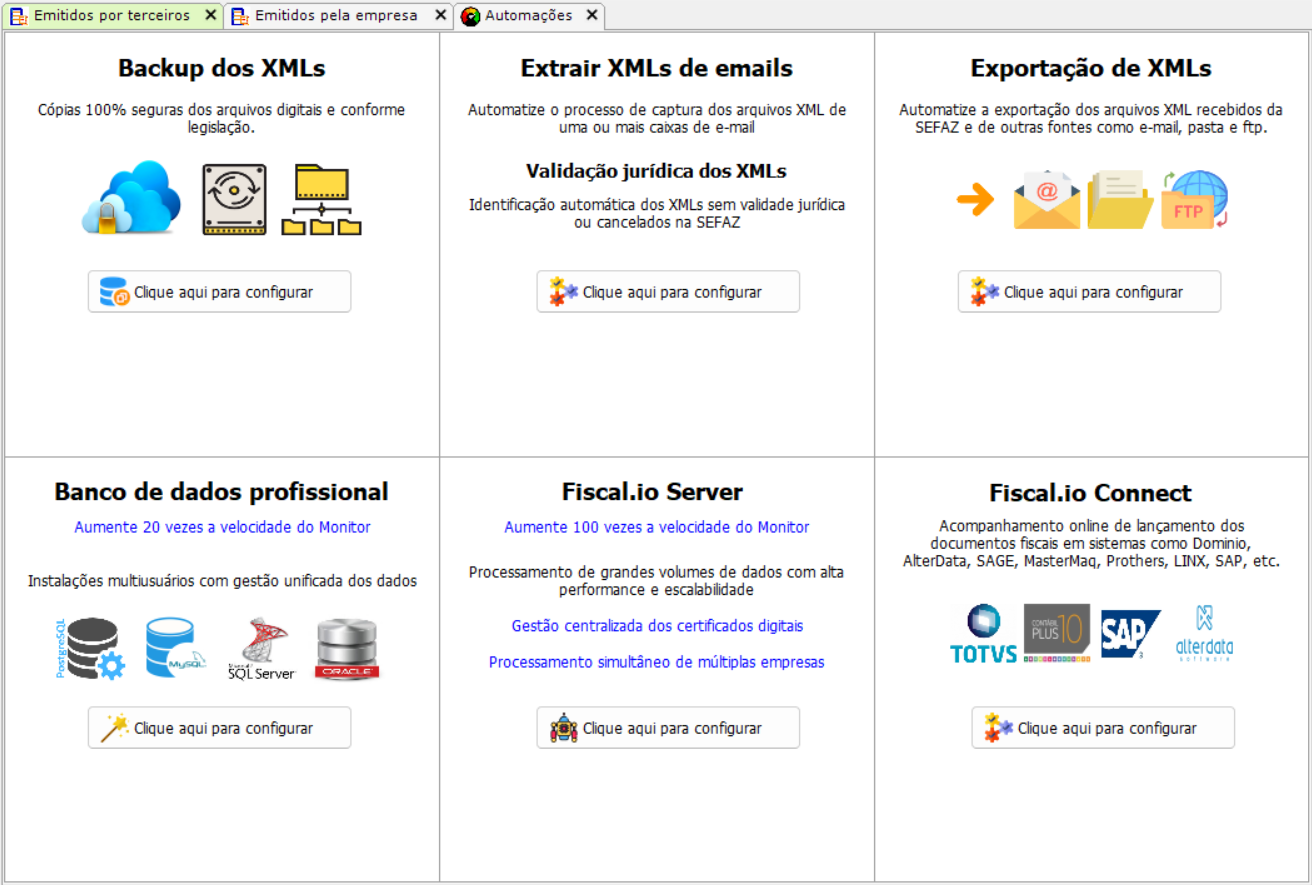The image size is (1312, 885).
Task: Click text Automatize o processo de captura
Action: tap(657, 119)
